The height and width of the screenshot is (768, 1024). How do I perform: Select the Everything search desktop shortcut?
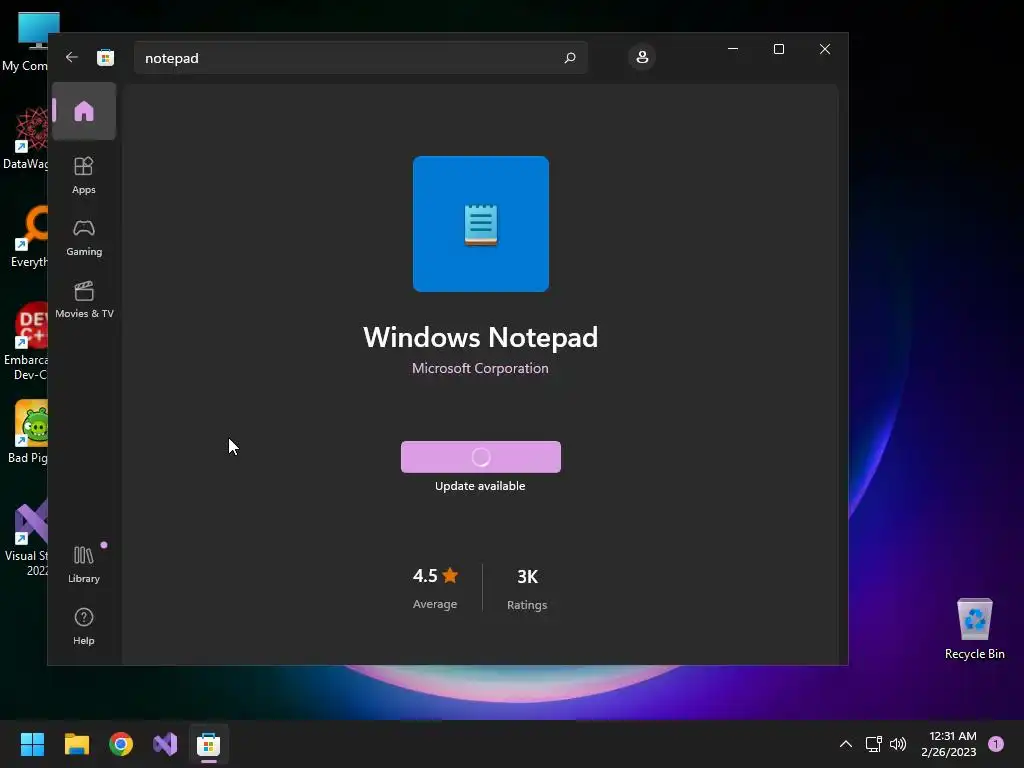pyautogui.click(x=27, y=236)
